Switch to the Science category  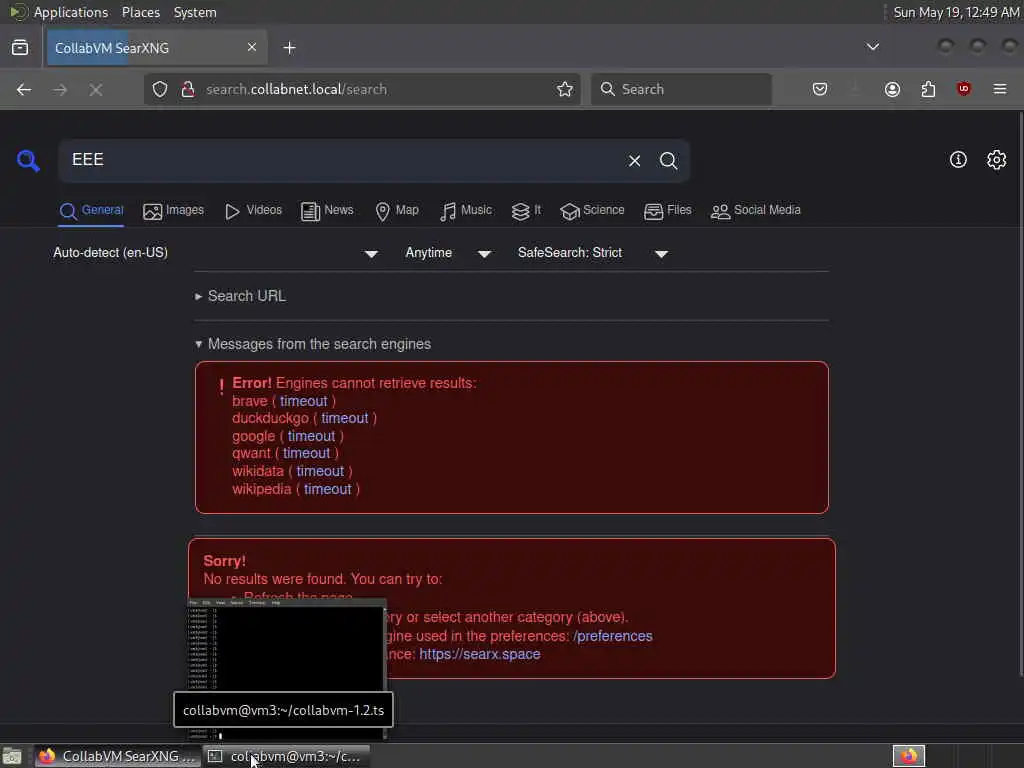[x=592, y=210]
